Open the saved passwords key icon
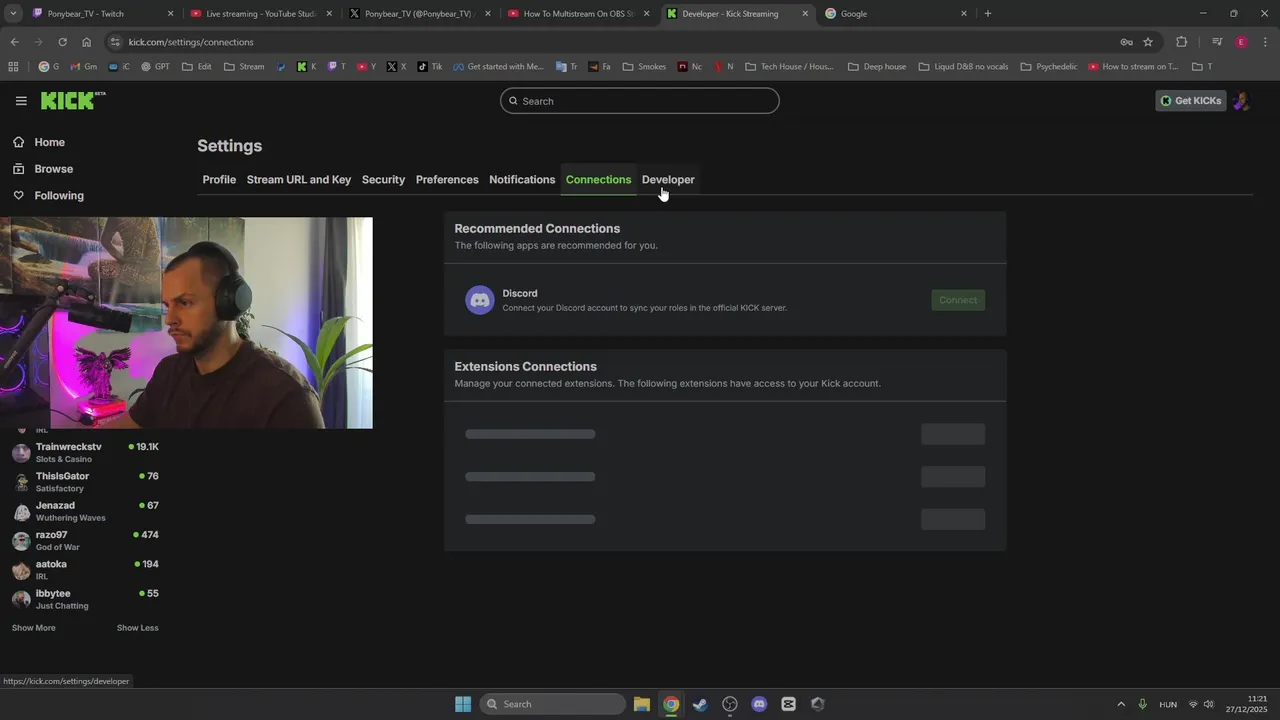The height and width of the screenshot is (720, 1280). pyautogui.click(x=1126, y=42)
